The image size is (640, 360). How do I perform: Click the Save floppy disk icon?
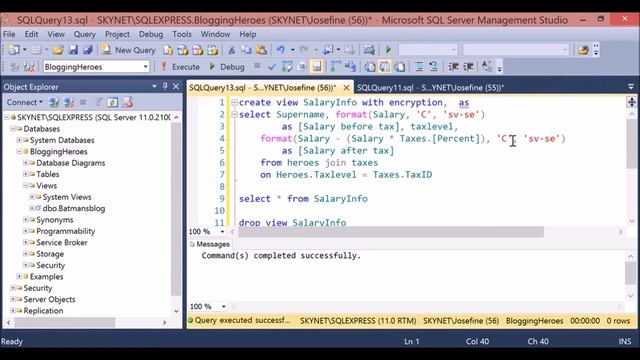click(73, 50)
